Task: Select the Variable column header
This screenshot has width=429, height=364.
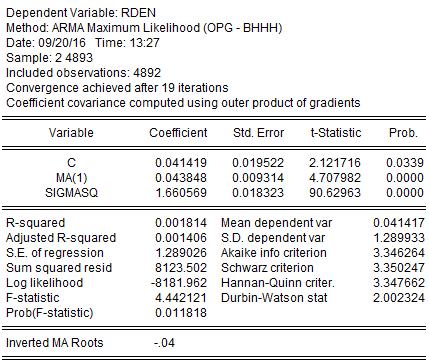Action: pos(71,133)
